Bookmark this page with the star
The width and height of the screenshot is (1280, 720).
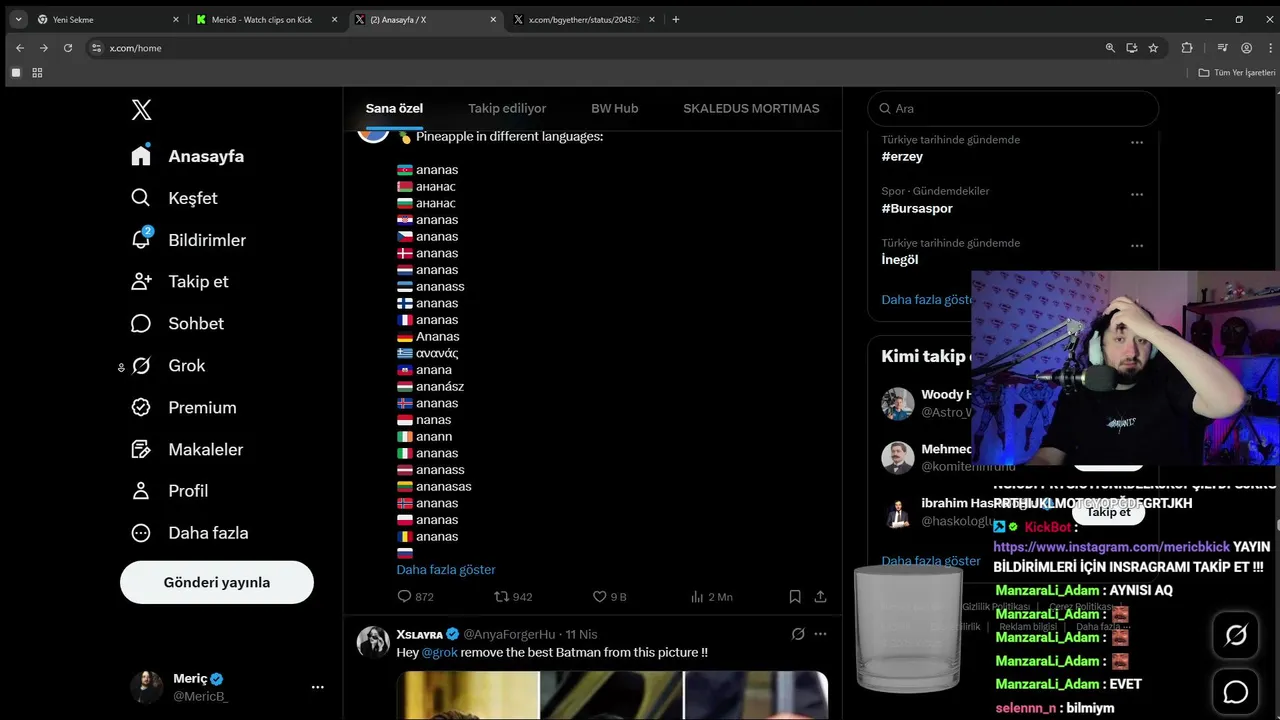1153,48
